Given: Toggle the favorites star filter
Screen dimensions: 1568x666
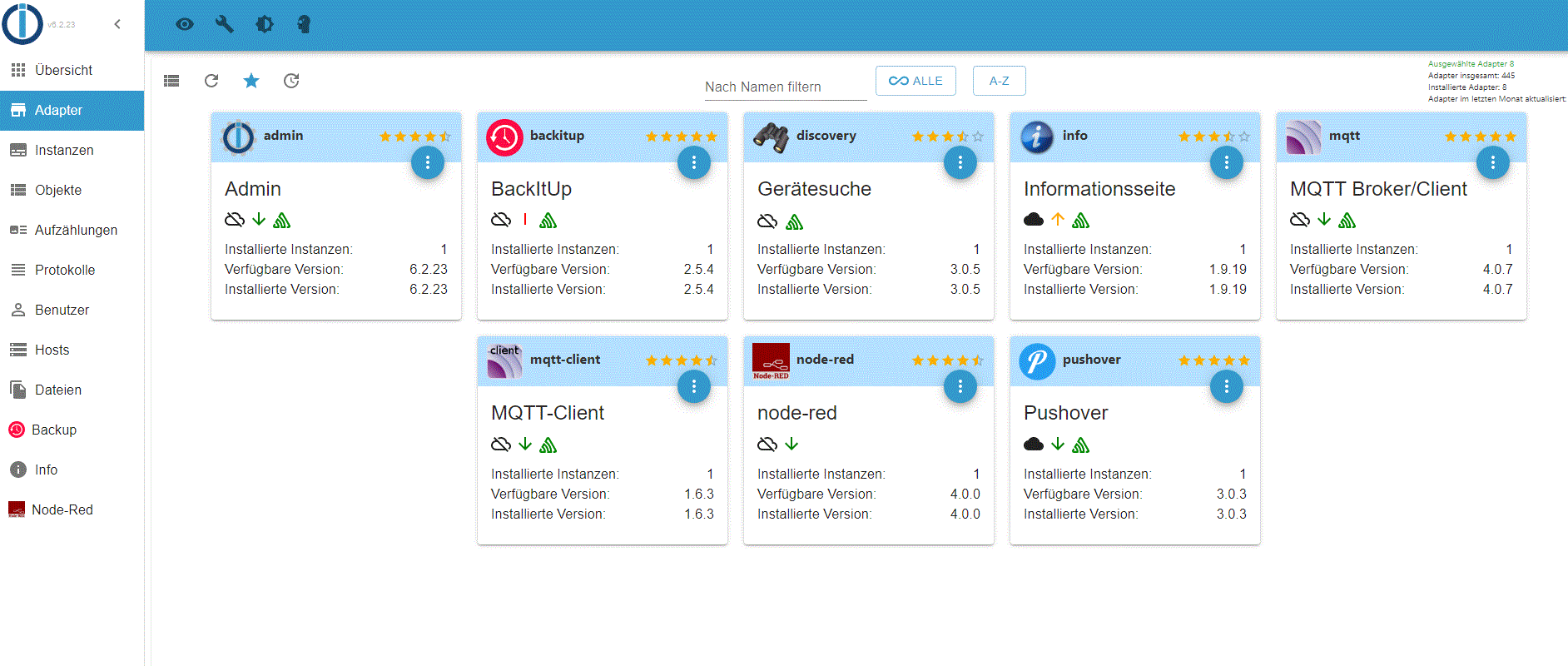Looking at the screenshot, I should [x=251, y=81].
